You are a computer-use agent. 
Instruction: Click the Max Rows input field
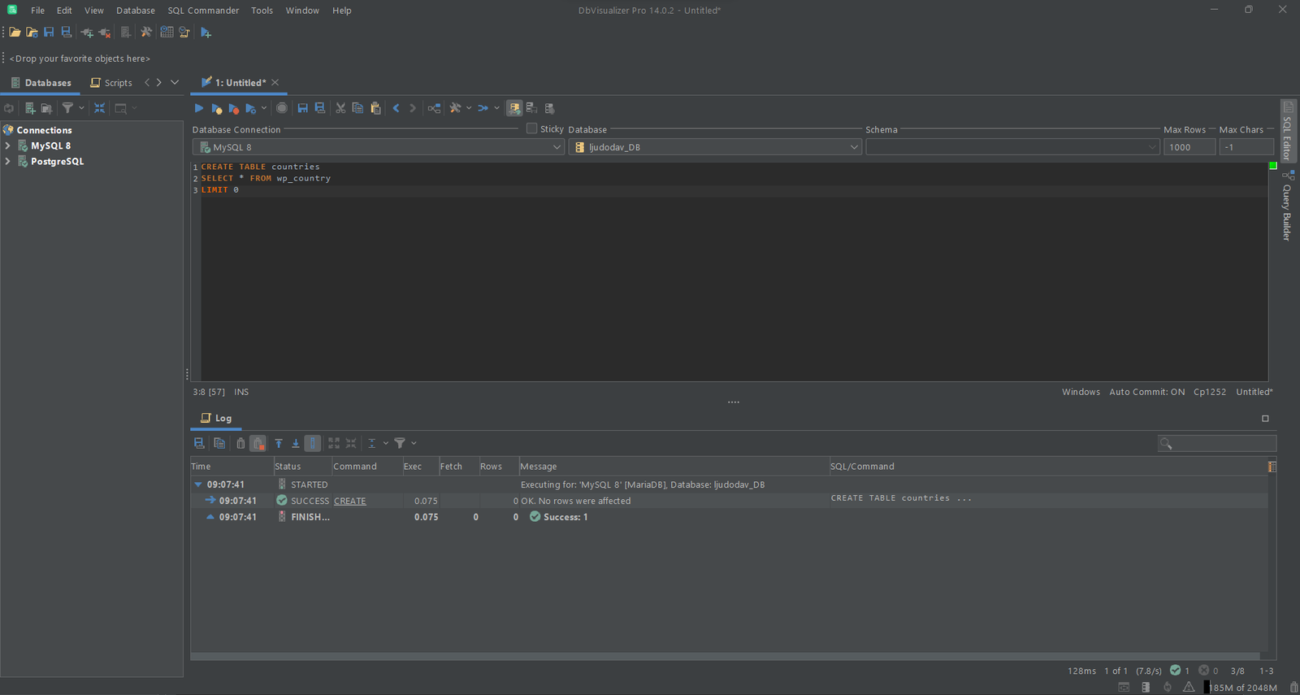(1188, 147)
